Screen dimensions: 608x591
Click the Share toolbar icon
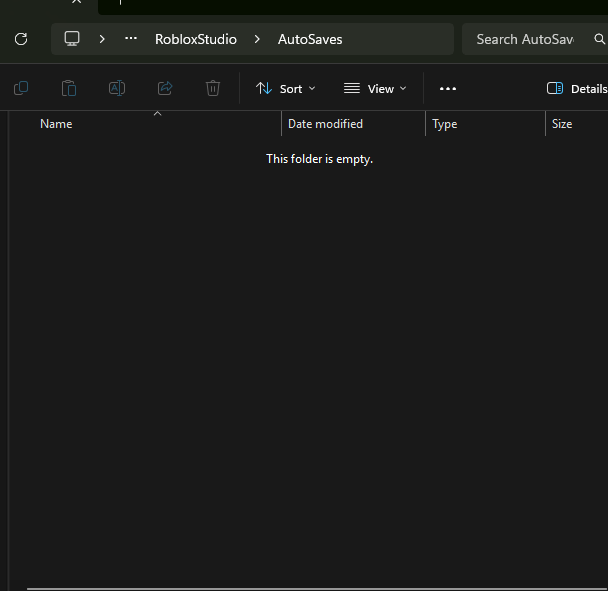165,88
